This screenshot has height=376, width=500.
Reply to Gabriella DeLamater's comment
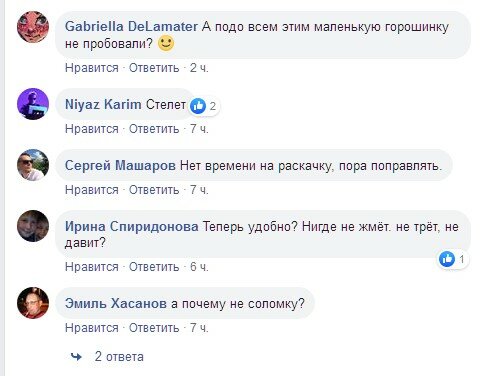point(154,68)
